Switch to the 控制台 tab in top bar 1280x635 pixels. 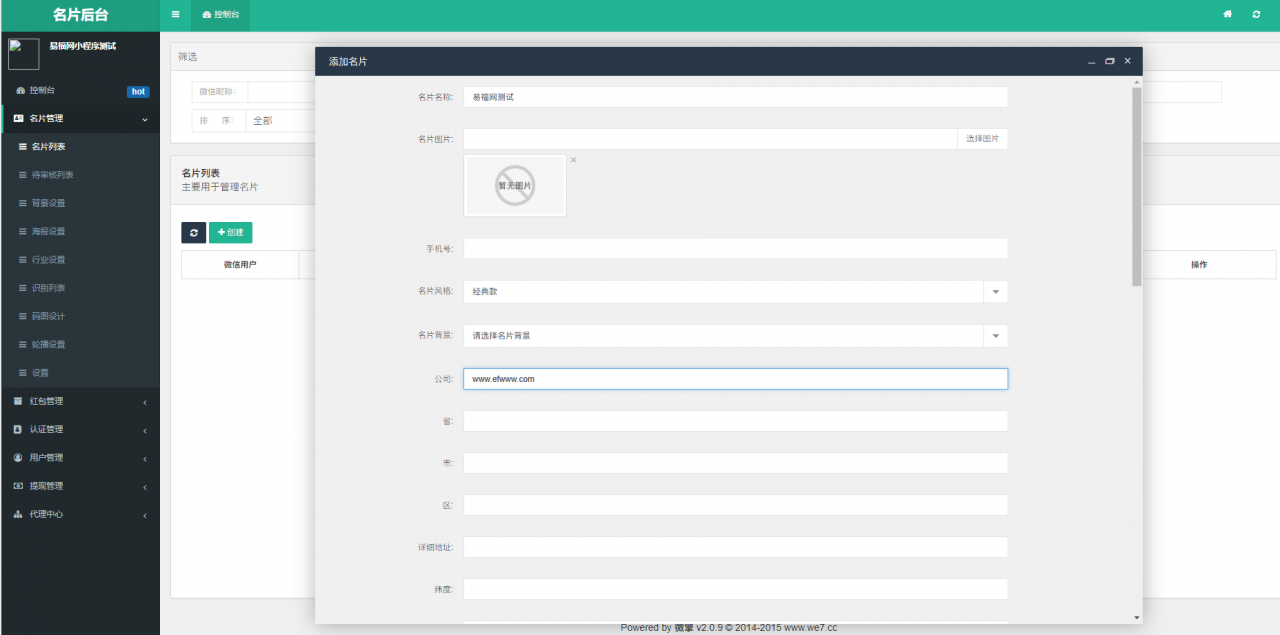click(x=220, y=15)
